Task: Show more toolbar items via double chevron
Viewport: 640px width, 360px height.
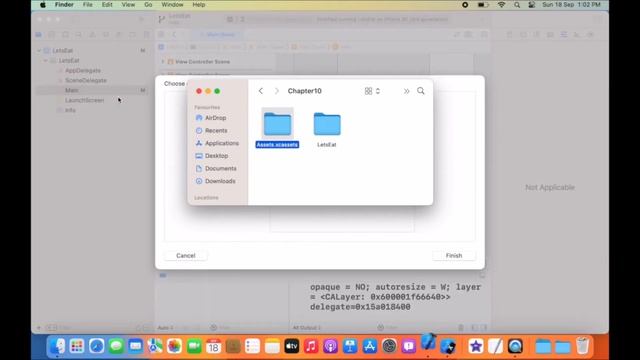Action: 407,91
